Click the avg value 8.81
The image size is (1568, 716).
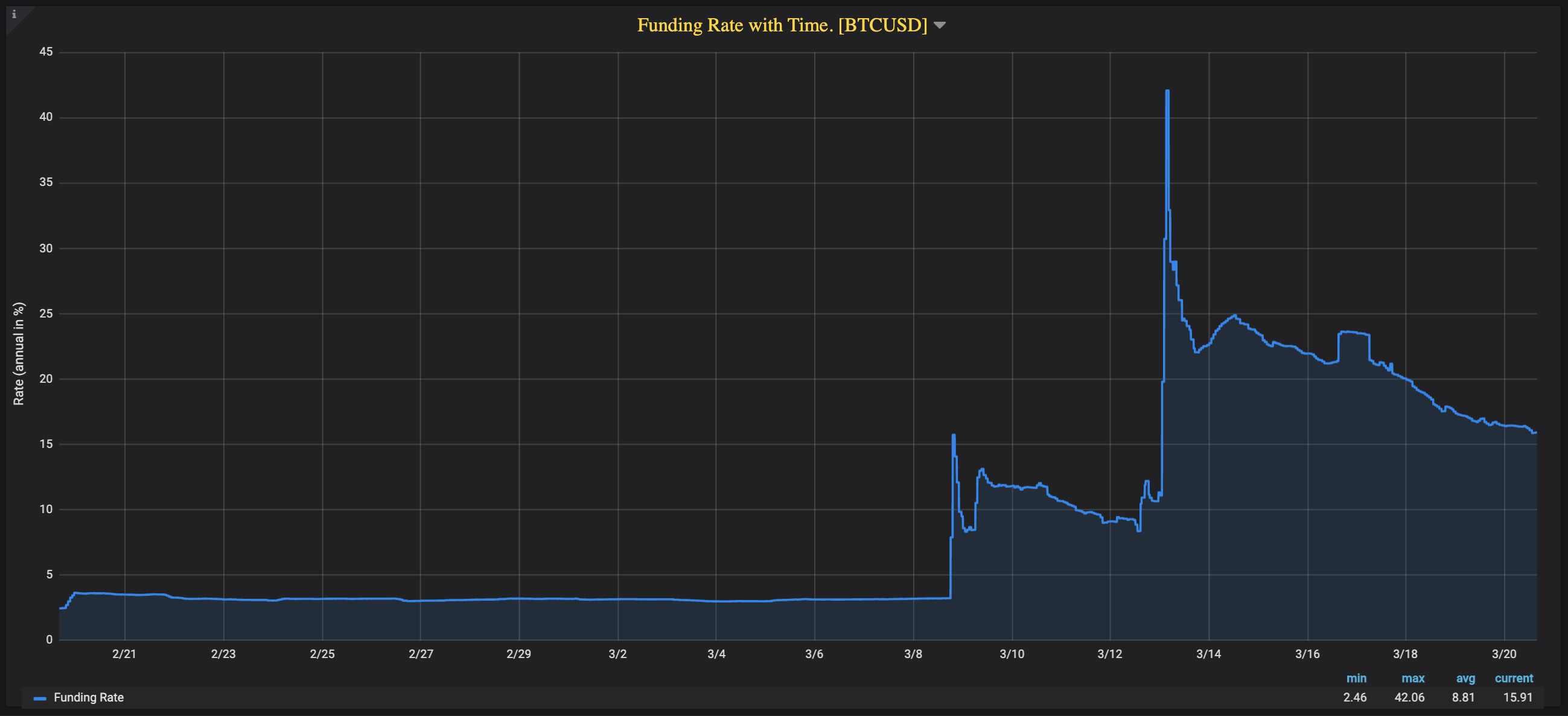pyautogui.click(x=1463, y=697)
